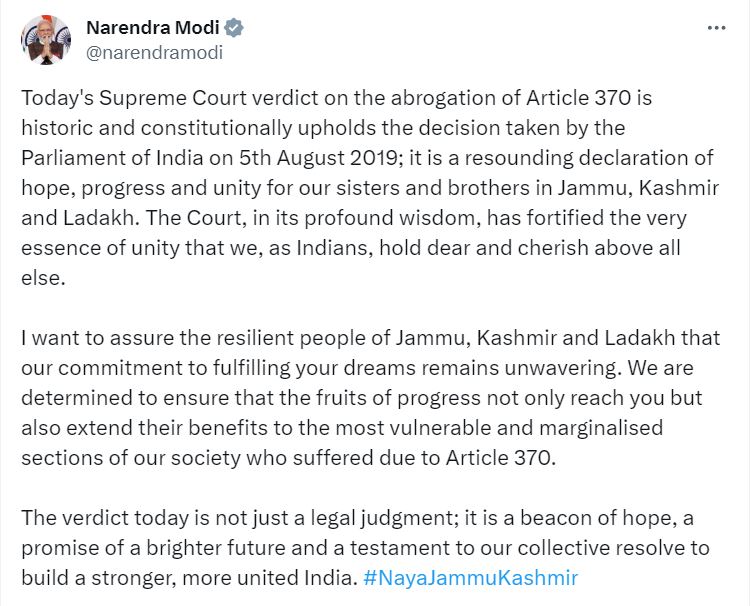This screenshot has width=754, height=606.
Task: Open the more options three-dot menu
Action: (x=716, y=28)
